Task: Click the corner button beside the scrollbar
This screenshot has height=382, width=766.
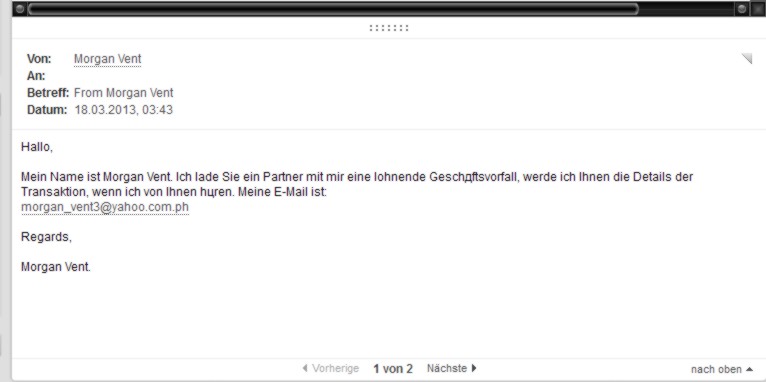Action: coord(757,9)
